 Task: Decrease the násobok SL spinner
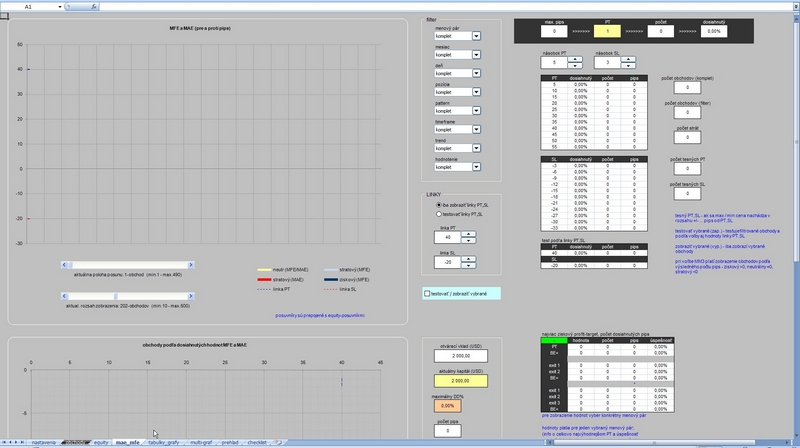point(628,66)
